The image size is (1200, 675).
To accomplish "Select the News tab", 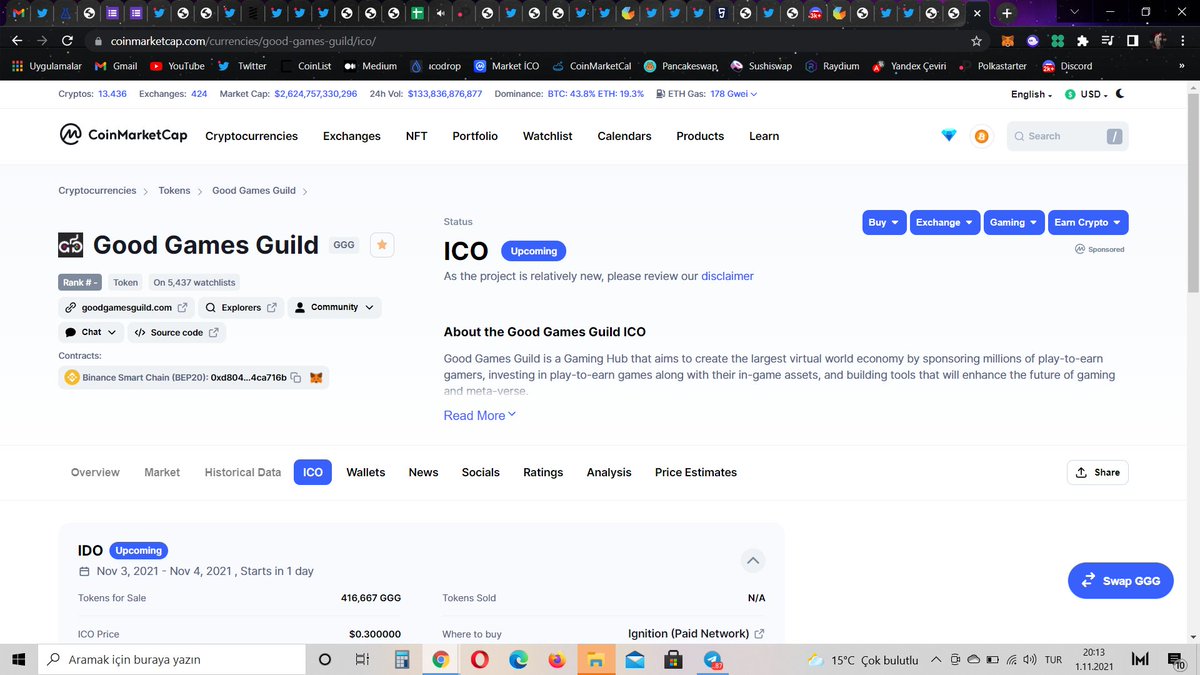I will (x=423, y=472).
